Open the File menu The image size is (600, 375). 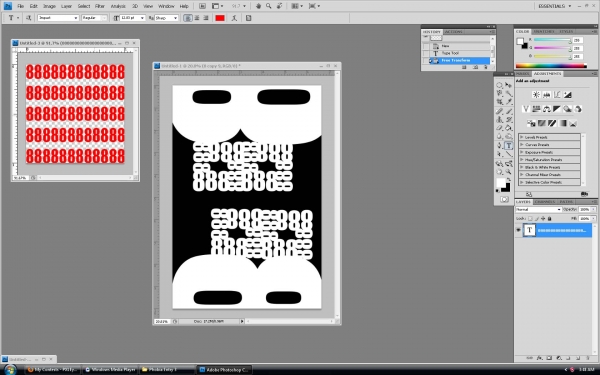click(x=20, y=6)
